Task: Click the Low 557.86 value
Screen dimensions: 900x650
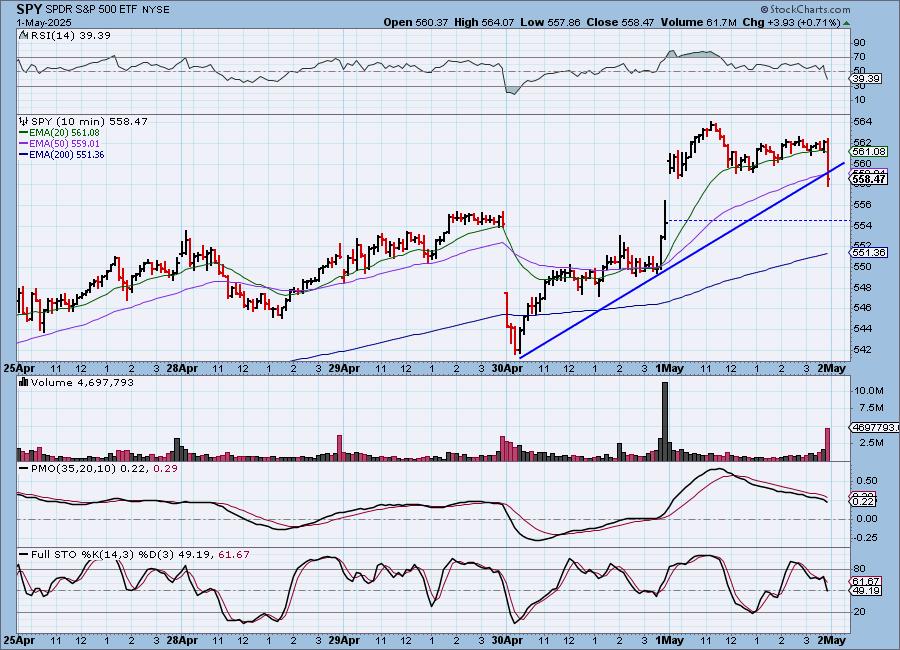Action: [x=550, y=22]
